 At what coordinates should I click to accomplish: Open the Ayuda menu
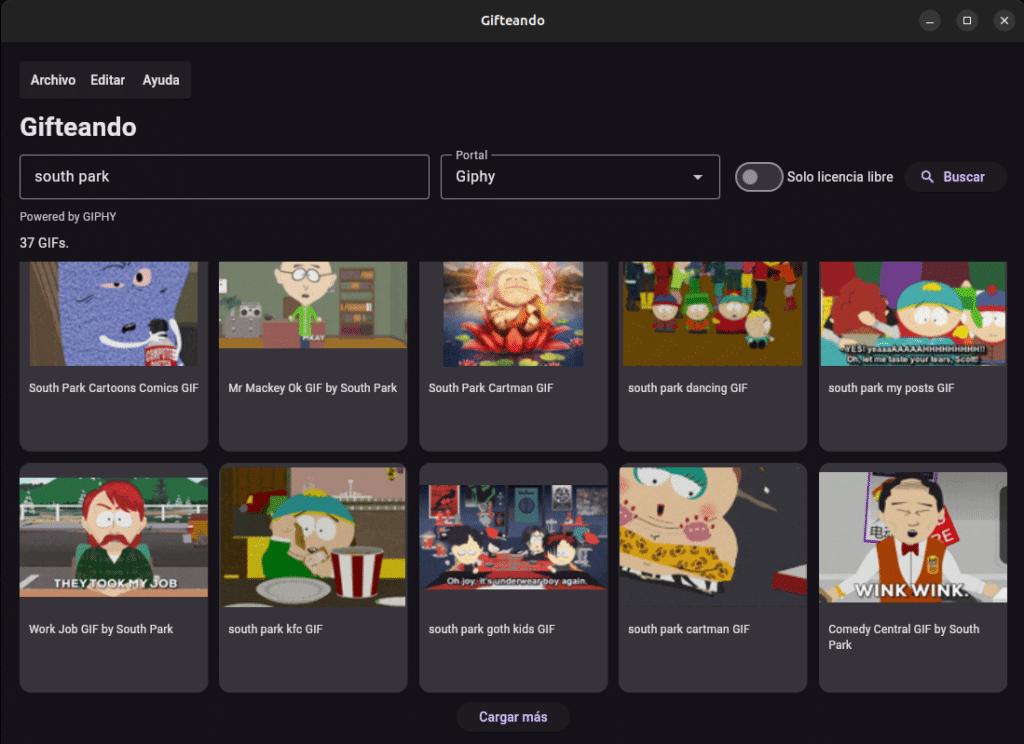click(161, 80)
